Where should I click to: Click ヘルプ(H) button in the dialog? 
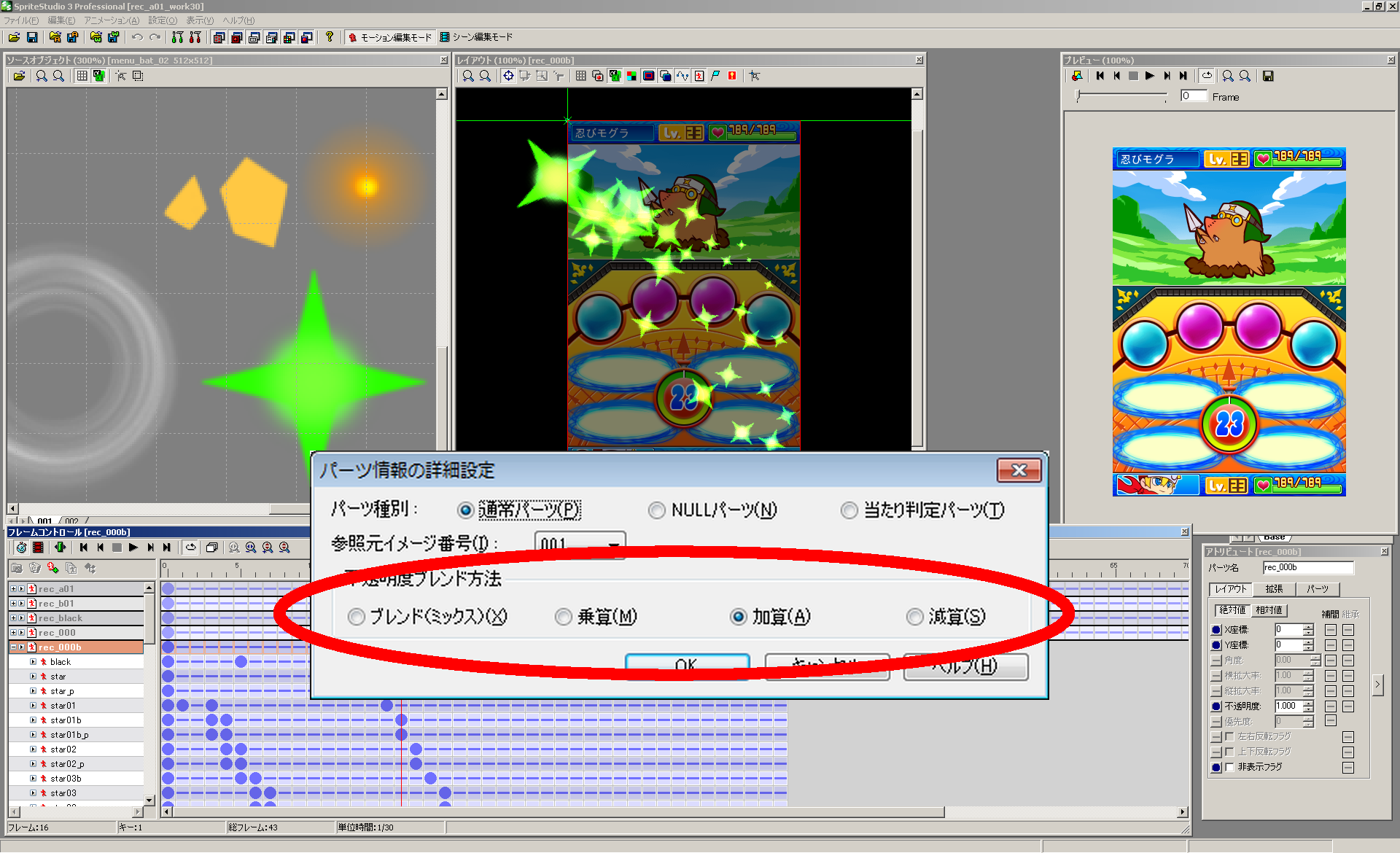[966, 666]
